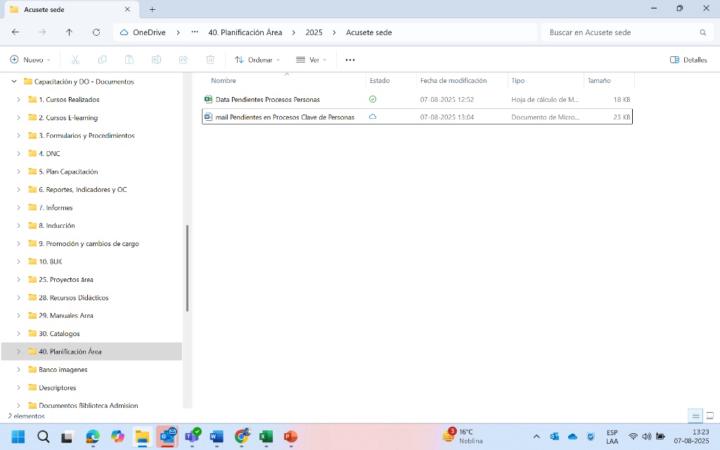Screen dimensions: 720x450
Task: Launch Microsoft Teams from taskbar
Action: [192, 437]
